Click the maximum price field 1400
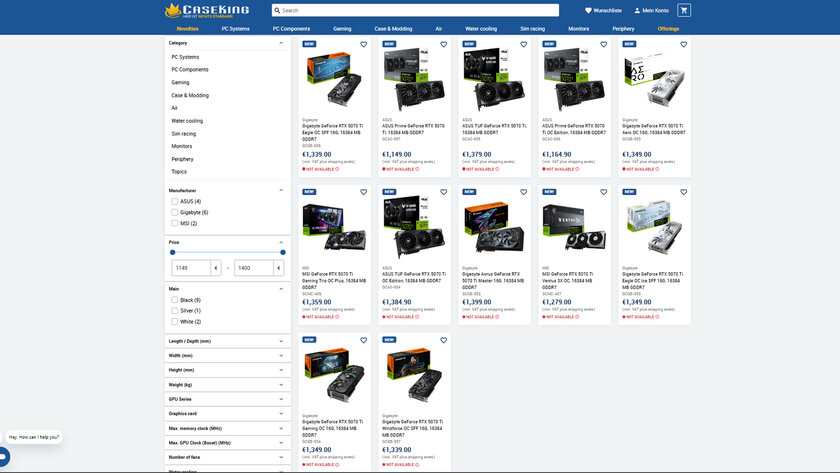The height and width of the screenshot is (473, 840). click(254, 268)
